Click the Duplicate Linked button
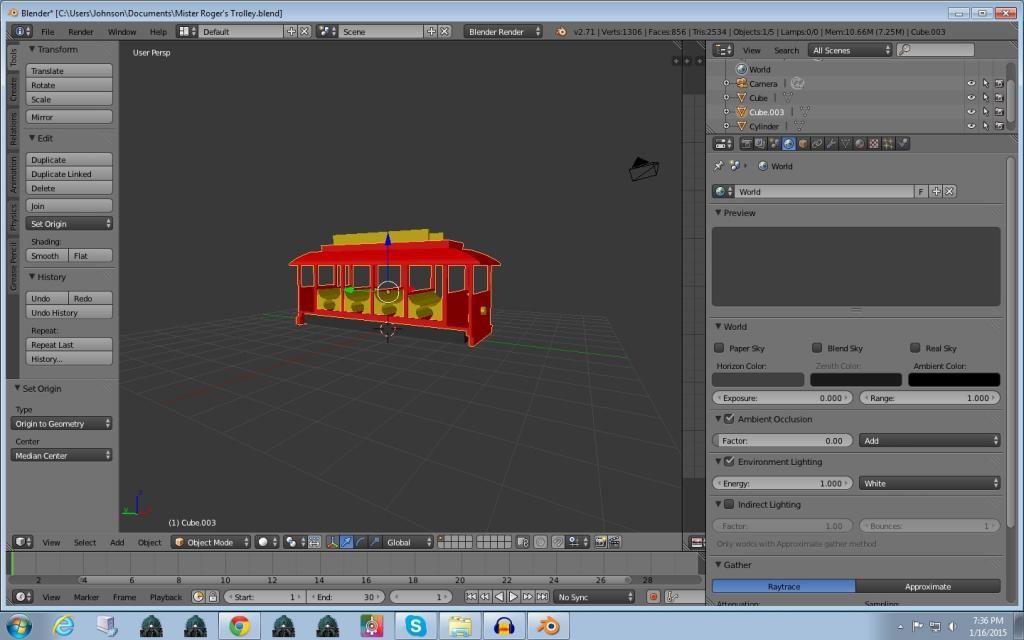1024x640 pixels. point(69,174)
